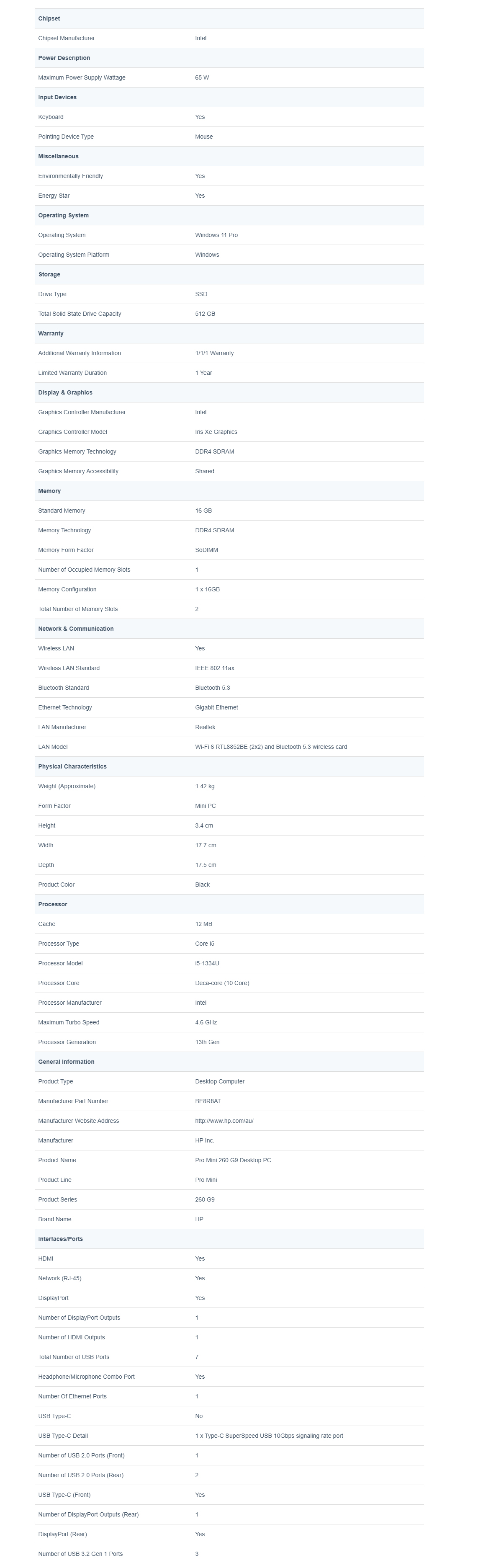Click the Physical Characteristics header
The image size is (496, 1568).
point(229,766)
